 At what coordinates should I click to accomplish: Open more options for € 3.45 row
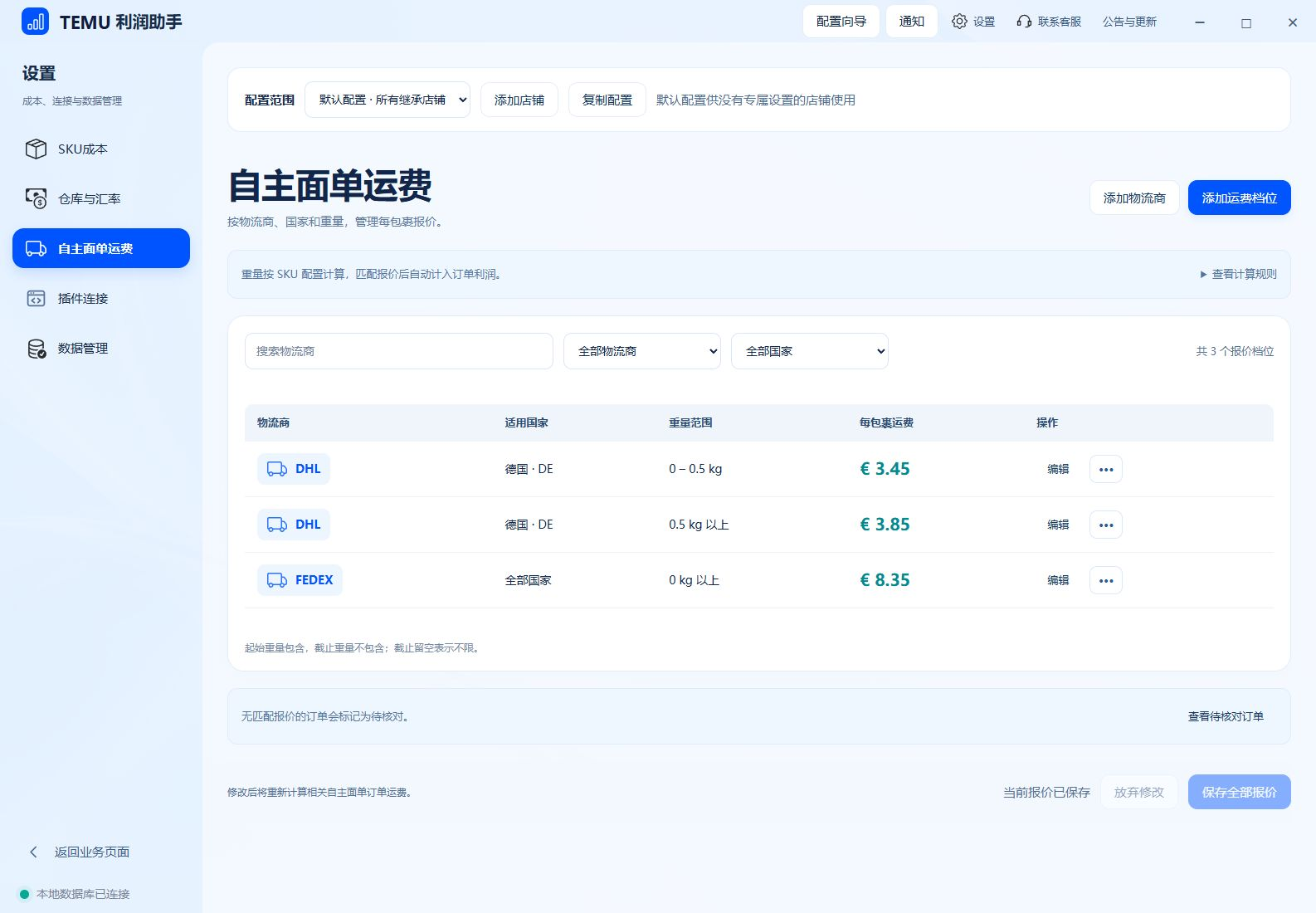1106,469
